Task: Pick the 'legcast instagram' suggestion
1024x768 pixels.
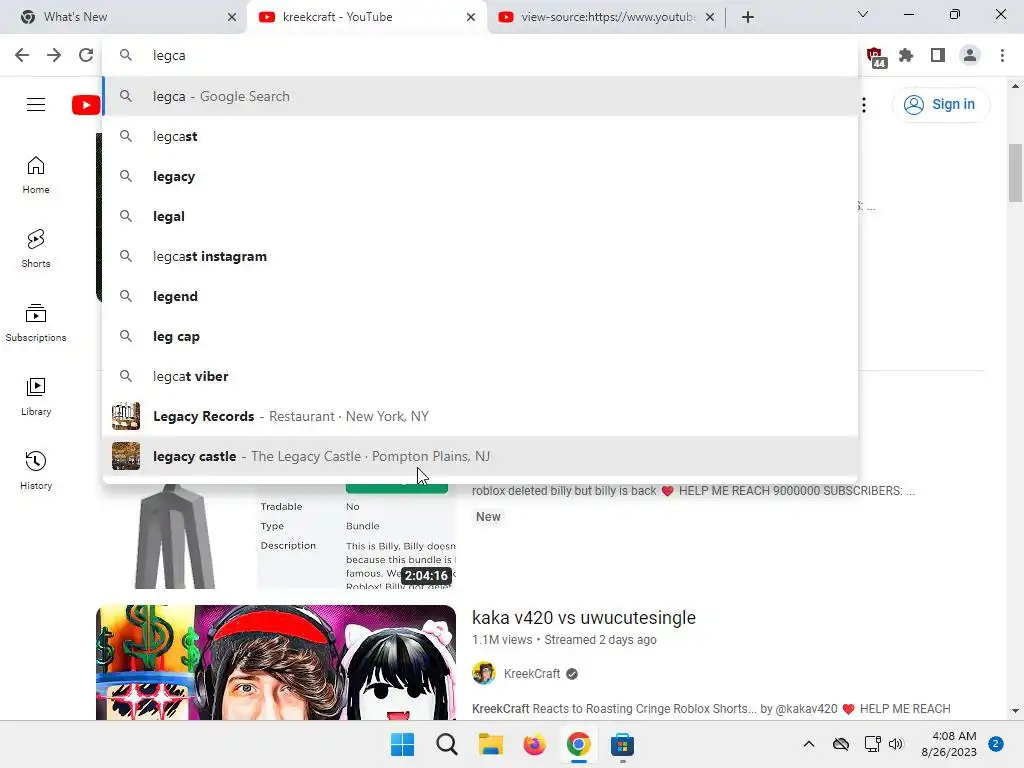Action: click(x=480, y=256)
